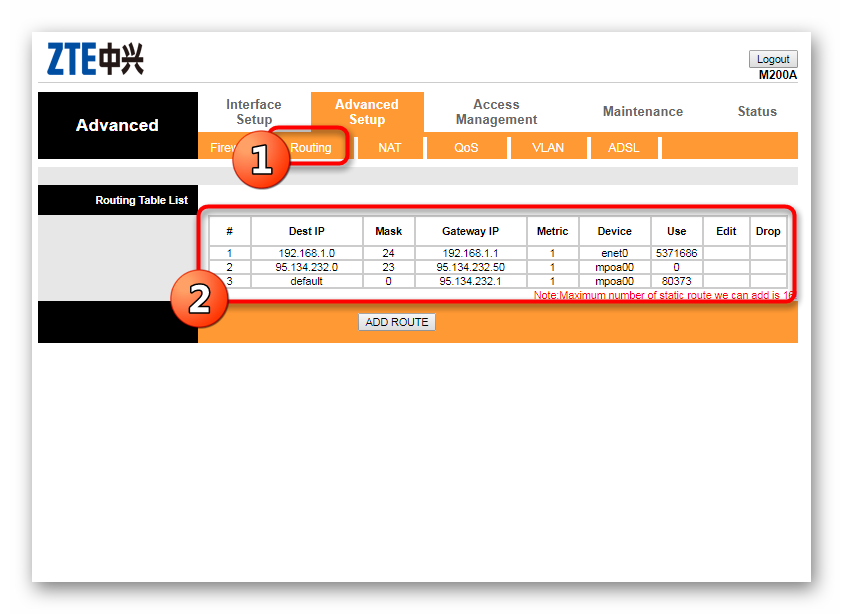Select the NAT submenu
Screen dimensions: 843x614
point(389,147)
